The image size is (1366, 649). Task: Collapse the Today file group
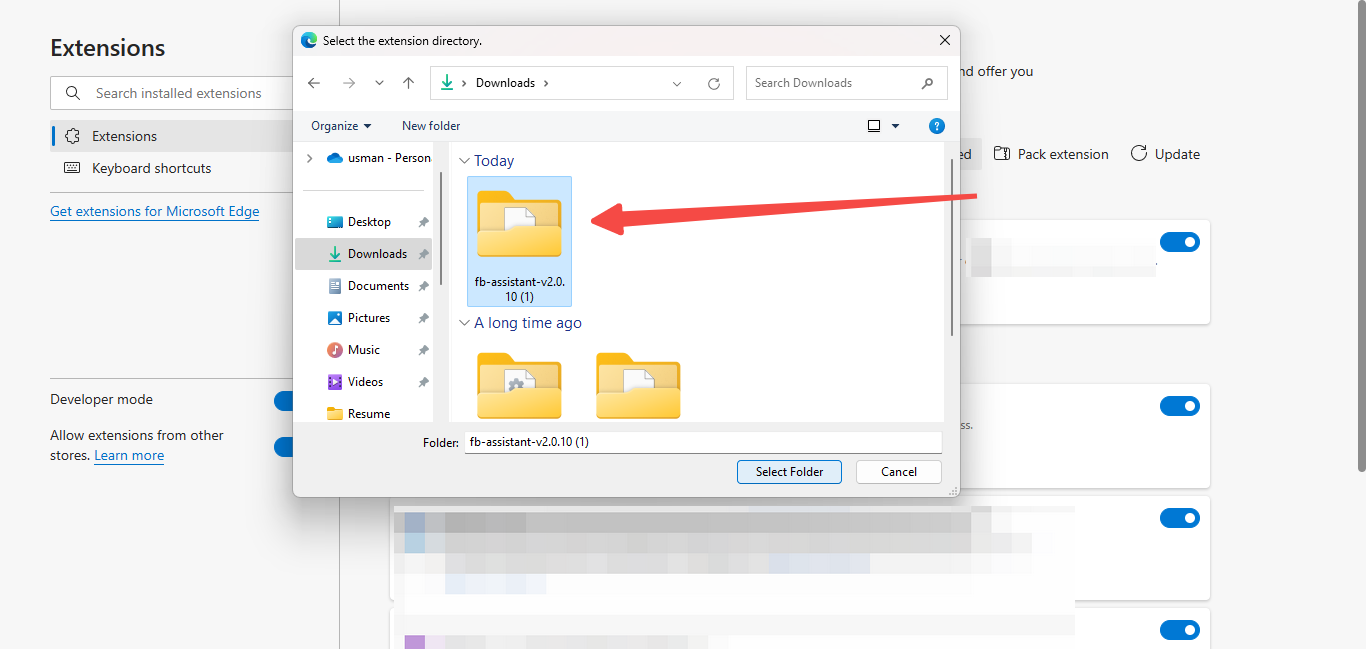(x=464, y=161)
